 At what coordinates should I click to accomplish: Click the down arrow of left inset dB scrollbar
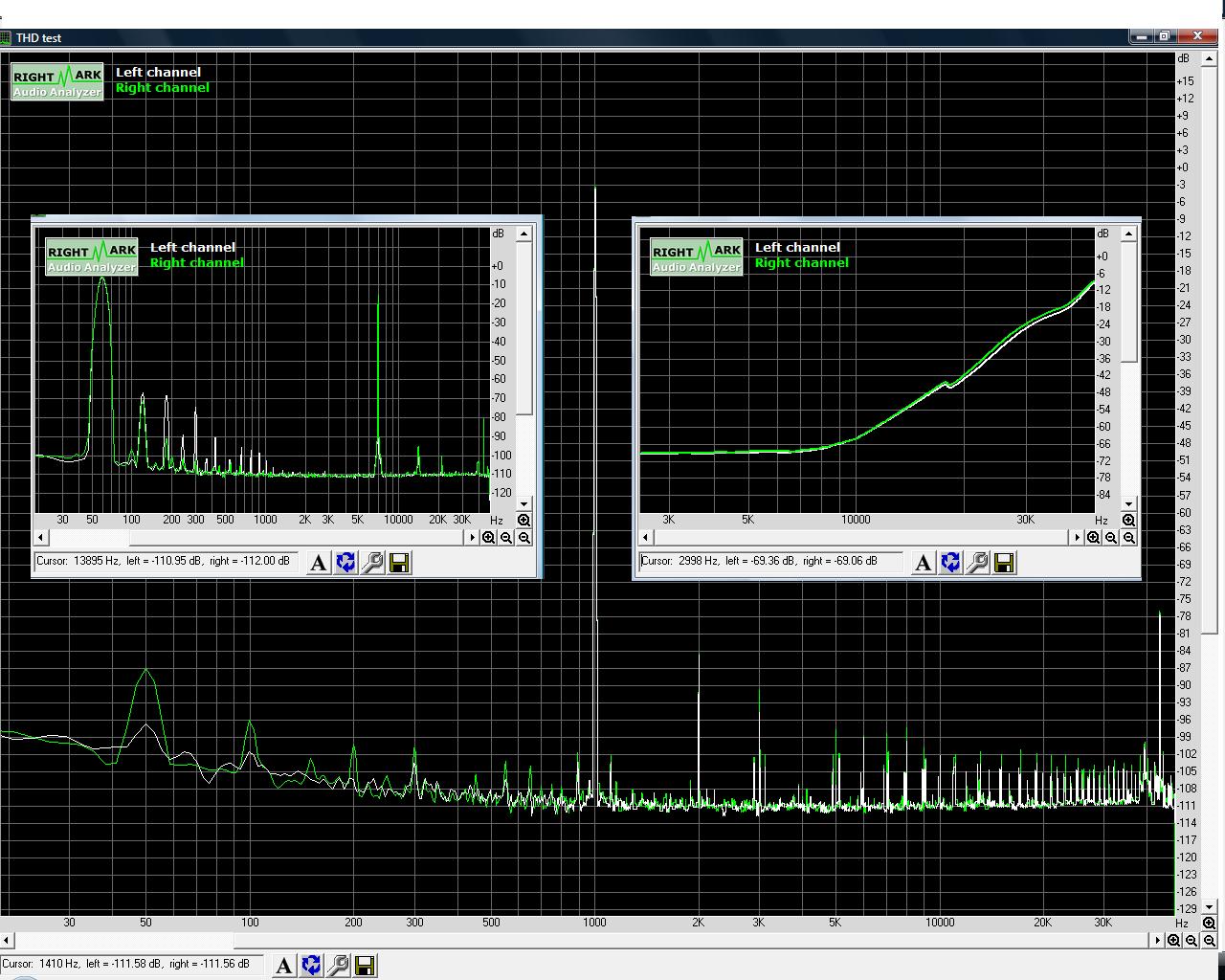point(524,504)
